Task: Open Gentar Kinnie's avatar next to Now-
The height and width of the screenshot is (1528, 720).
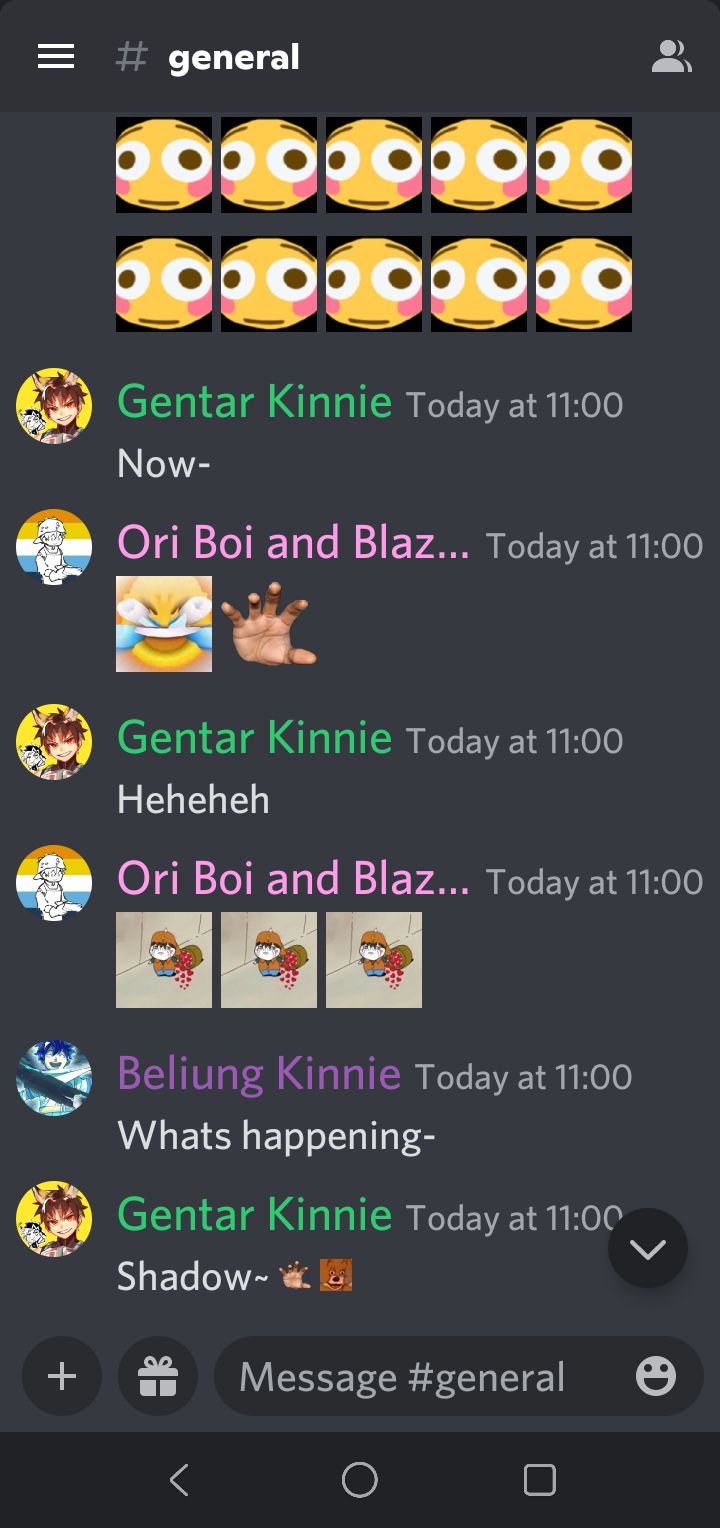Action: (54, 405)
